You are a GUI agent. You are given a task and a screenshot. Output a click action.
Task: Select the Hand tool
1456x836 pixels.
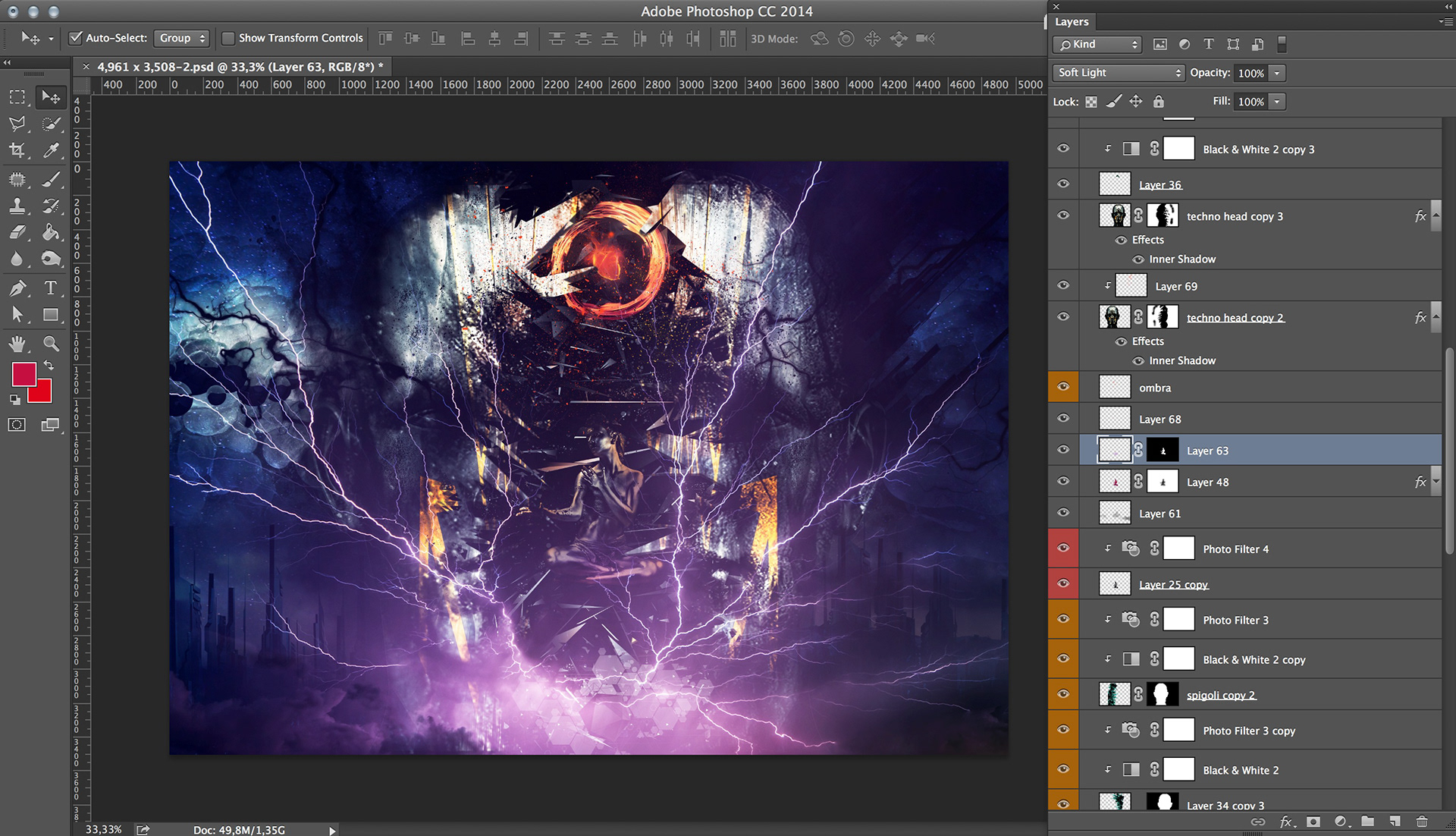click(x=17, y=344)
